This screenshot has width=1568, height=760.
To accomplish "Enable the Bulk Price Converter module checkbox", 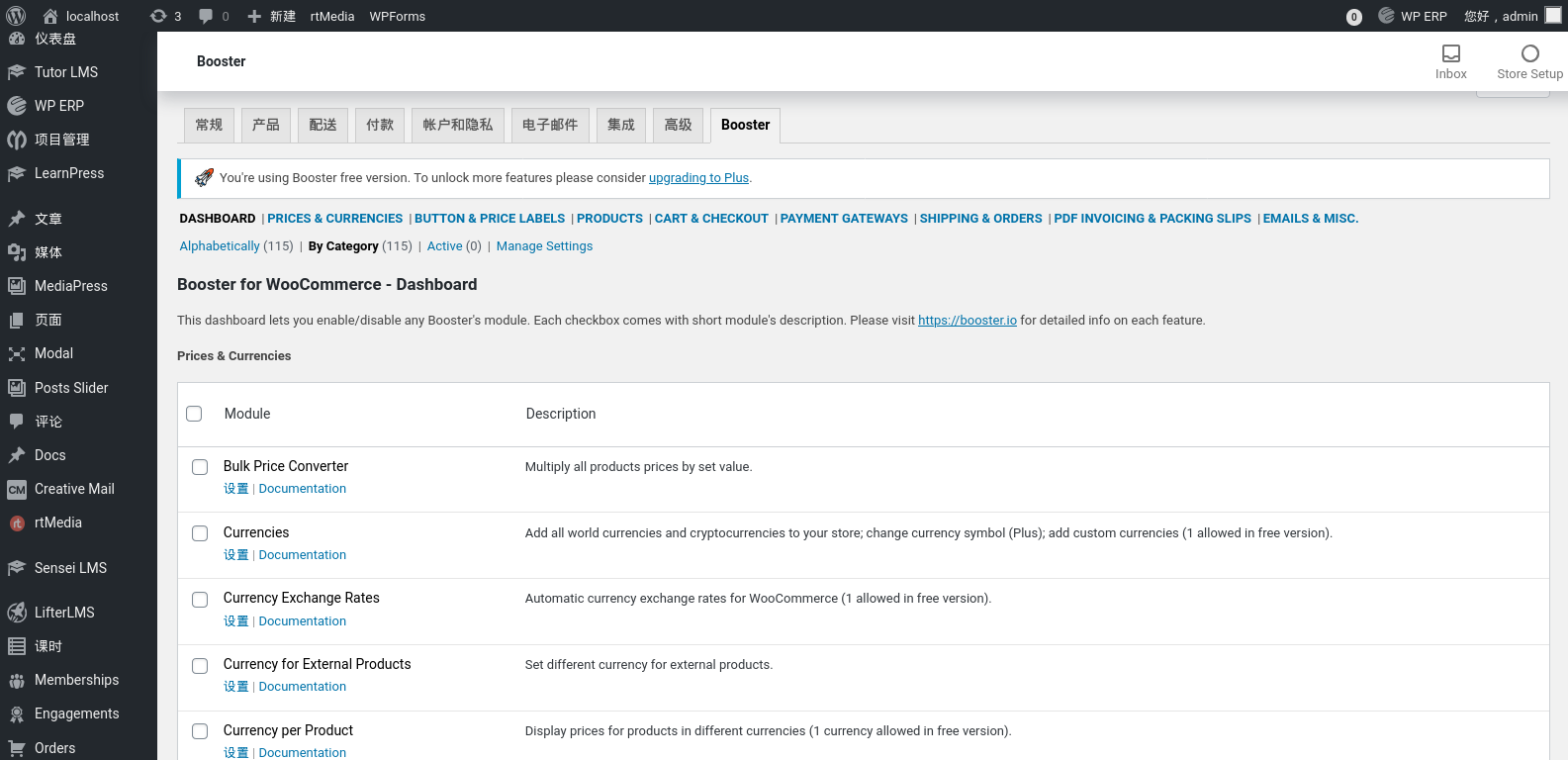I will pyautogui.click(x=200, y=467).
